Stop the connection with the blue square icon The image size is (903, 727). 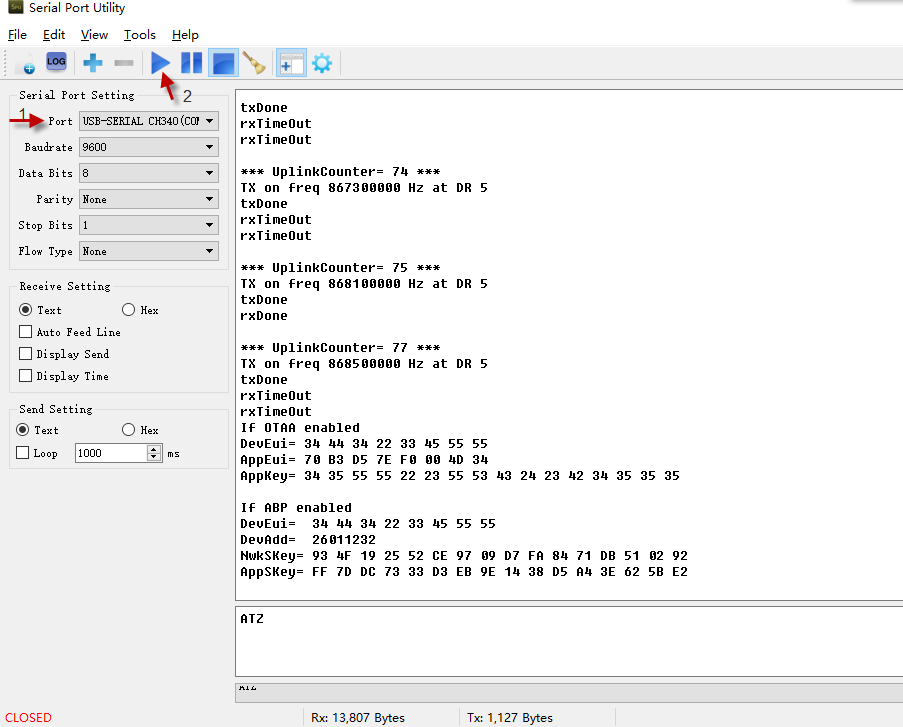pos(223,63)
